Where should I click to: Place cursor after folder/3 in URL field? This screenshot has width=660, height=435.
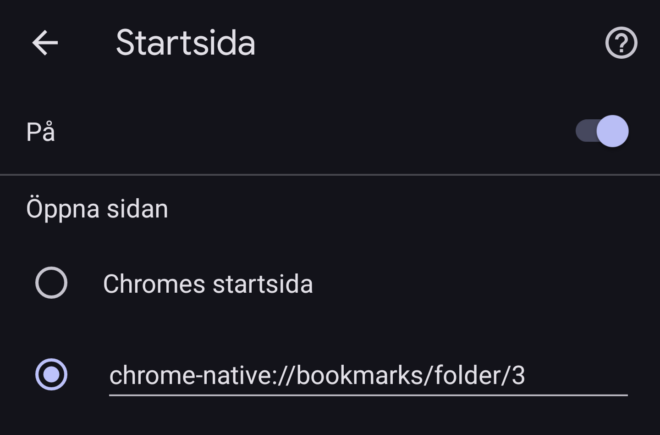pos(527,376)
